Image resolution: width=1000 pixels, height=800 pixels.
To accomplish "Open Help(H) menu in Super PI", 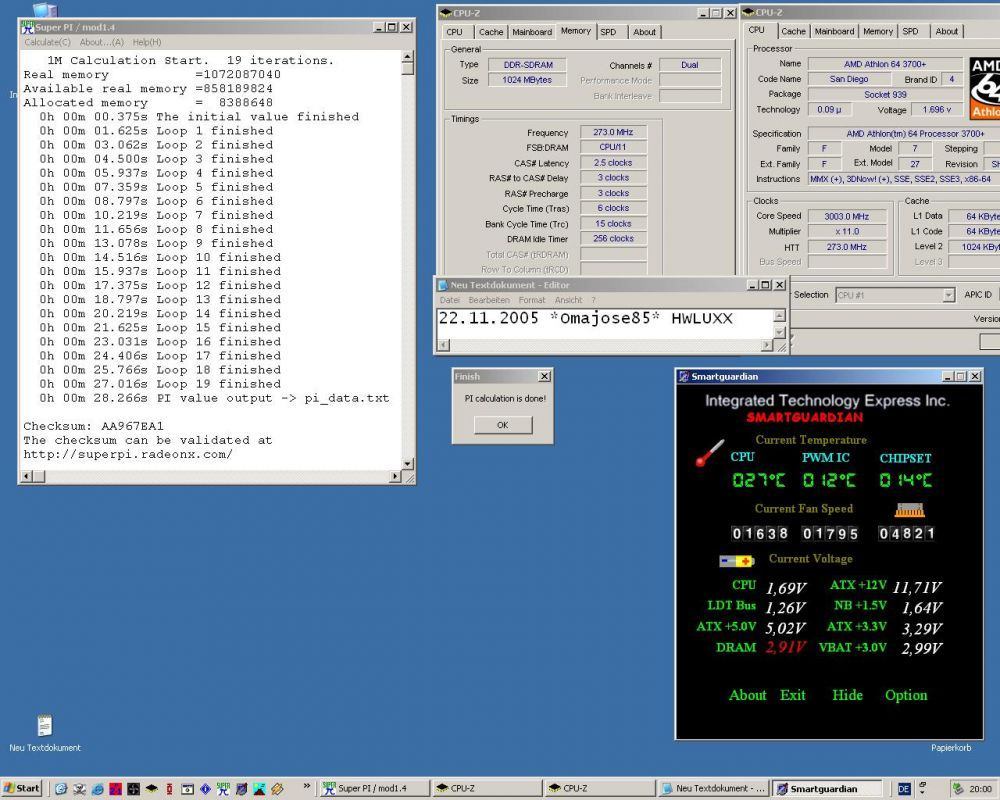I will pos(147,42).
